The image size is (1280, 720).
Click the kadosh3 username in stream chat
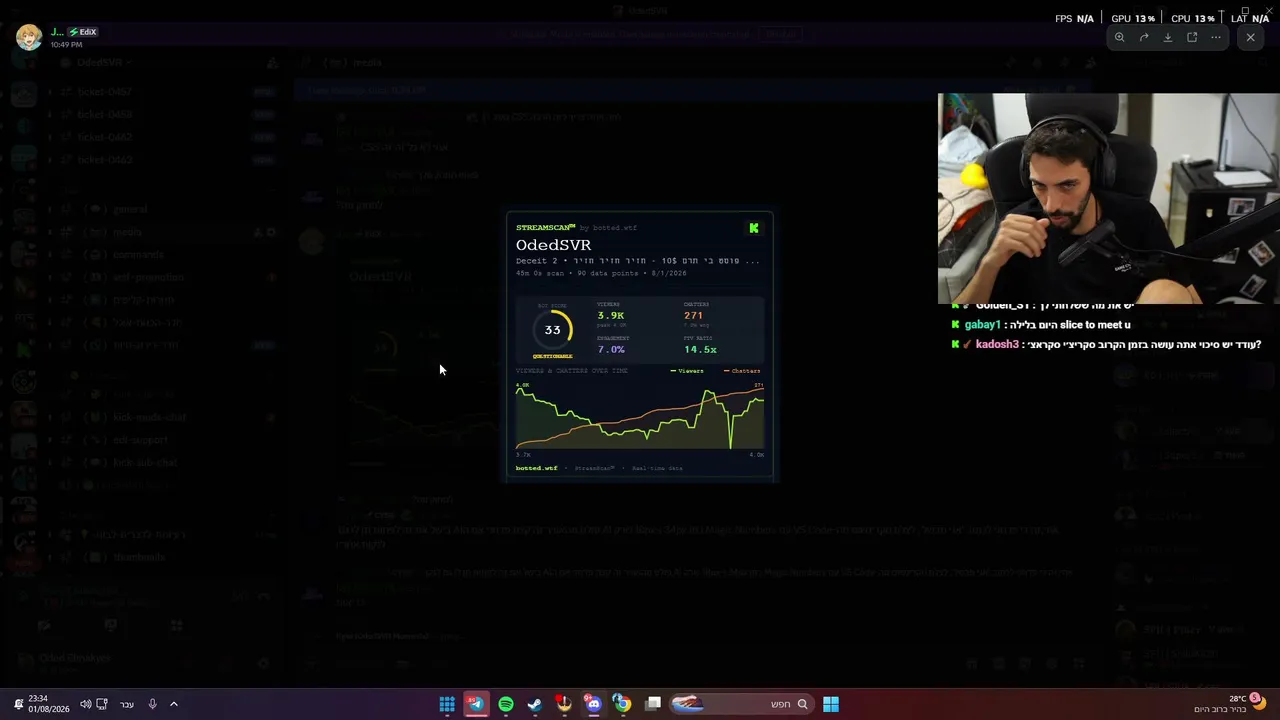[x=997, y=345]
